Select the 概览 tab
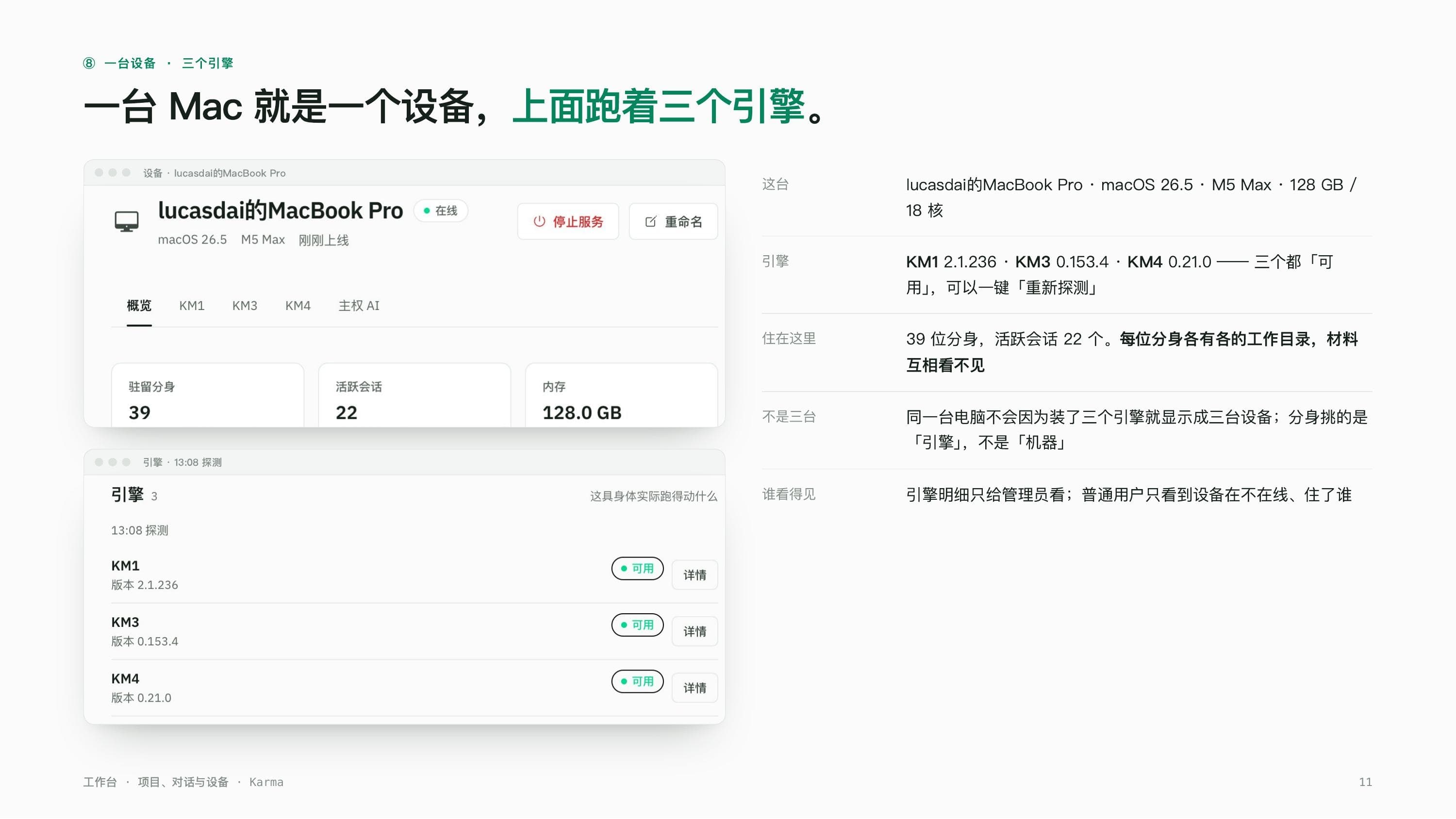Viewport: 1456px width, 819px height. (139, 306)
